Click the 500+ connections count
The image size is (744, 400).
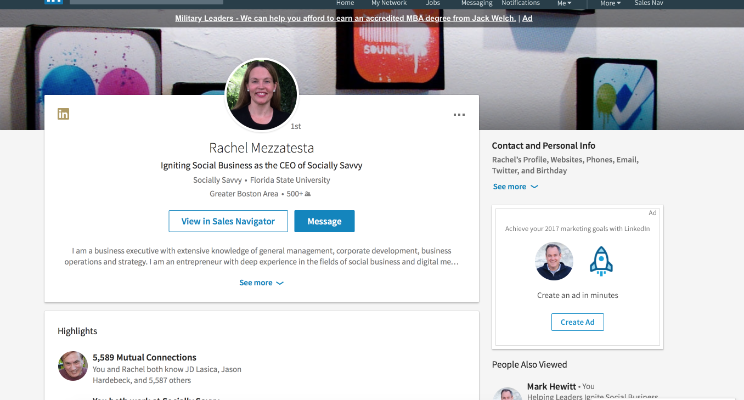[294, 194]
